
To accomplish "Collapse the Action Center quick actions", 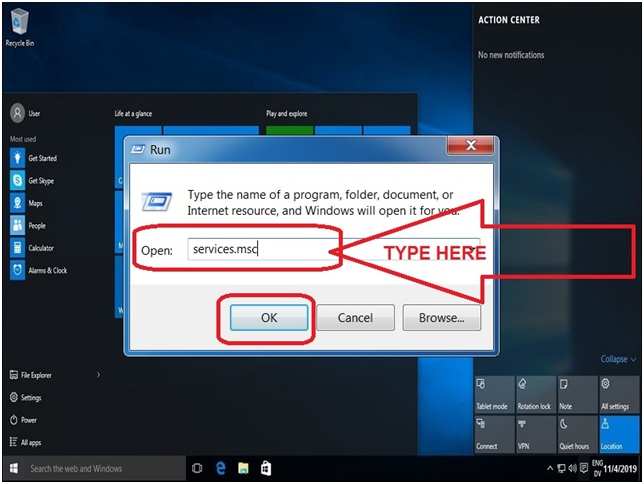I will (618, 359).
